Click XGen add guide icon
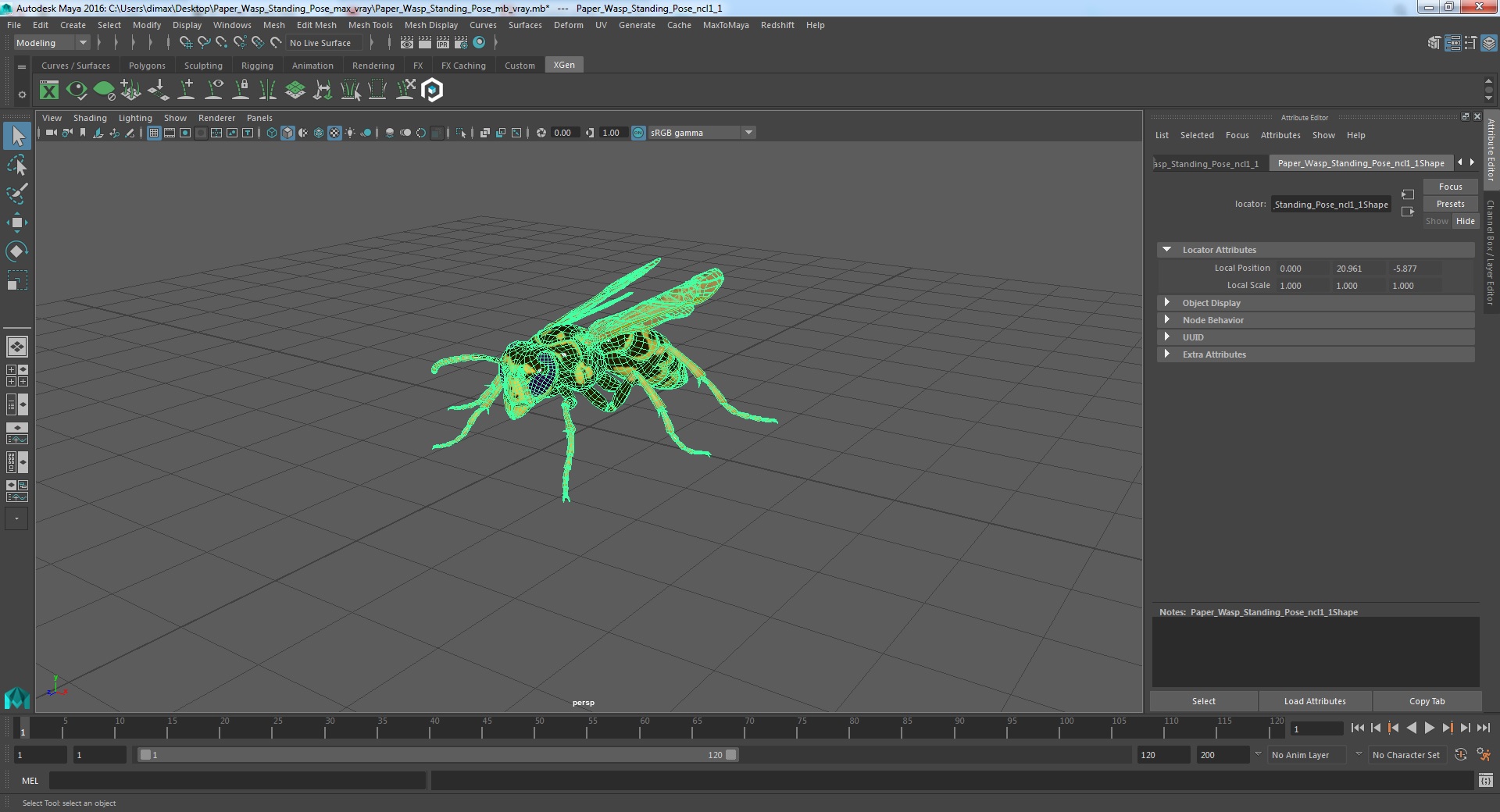 tap(186, 91)
